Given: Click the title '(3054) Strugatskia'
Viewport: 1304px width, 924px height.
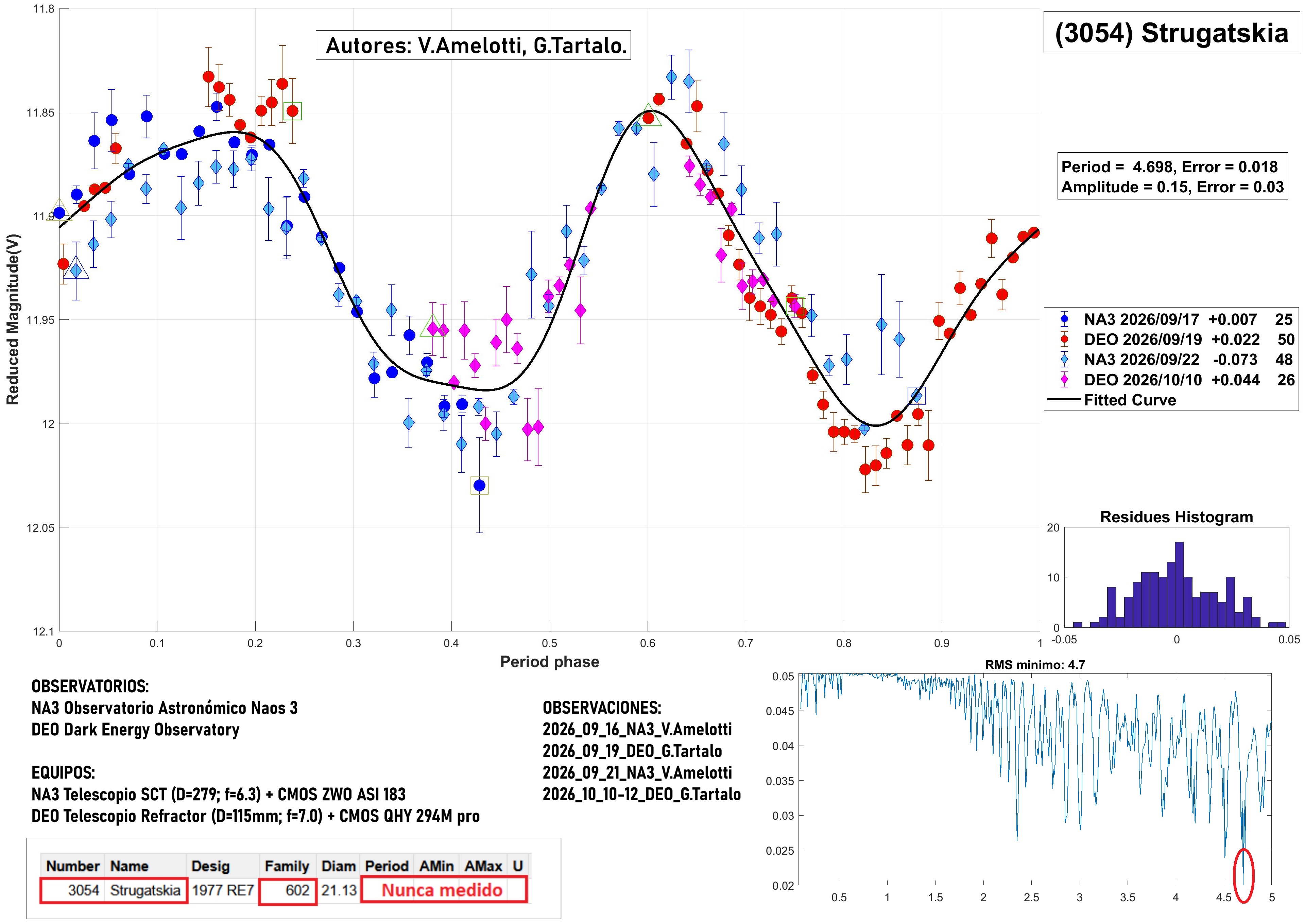Looking at the screenshot, I should coord(1171,33).
